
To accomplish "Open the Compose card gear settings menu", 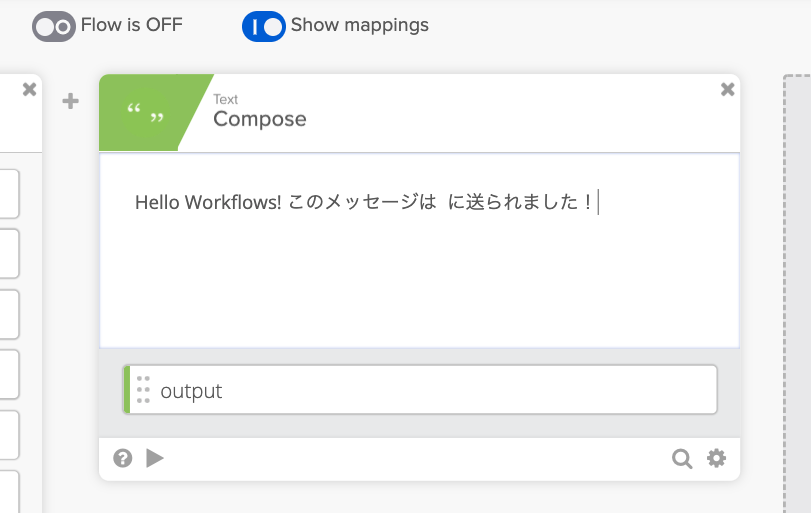I will click(x=716, y=458).
